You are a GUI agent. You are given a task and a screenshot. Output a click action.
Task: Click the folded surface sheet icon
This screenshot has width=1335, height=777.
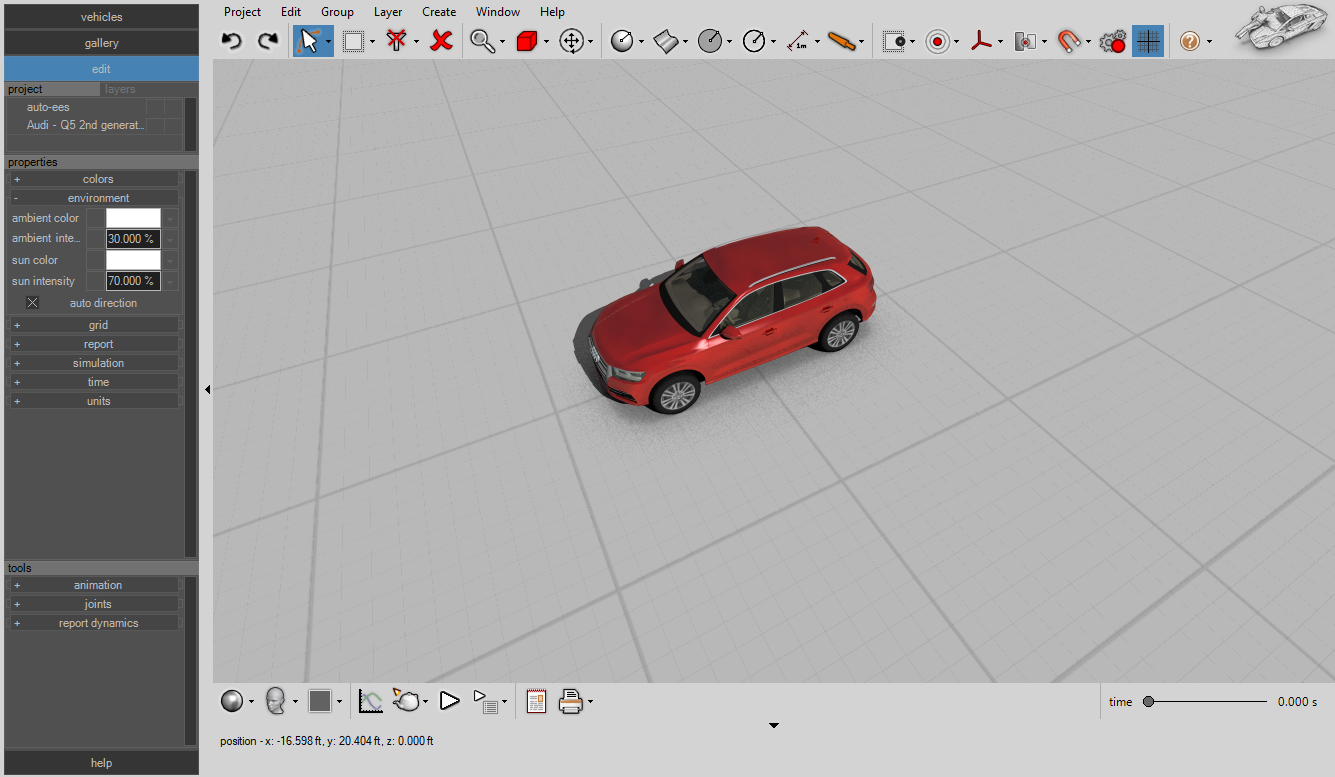(x=667, y=41)
